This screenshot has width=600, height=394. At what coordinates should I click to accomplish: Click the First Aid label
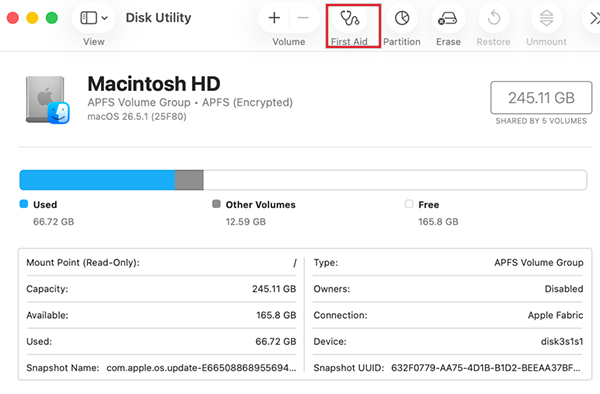(x=349, y=42)
